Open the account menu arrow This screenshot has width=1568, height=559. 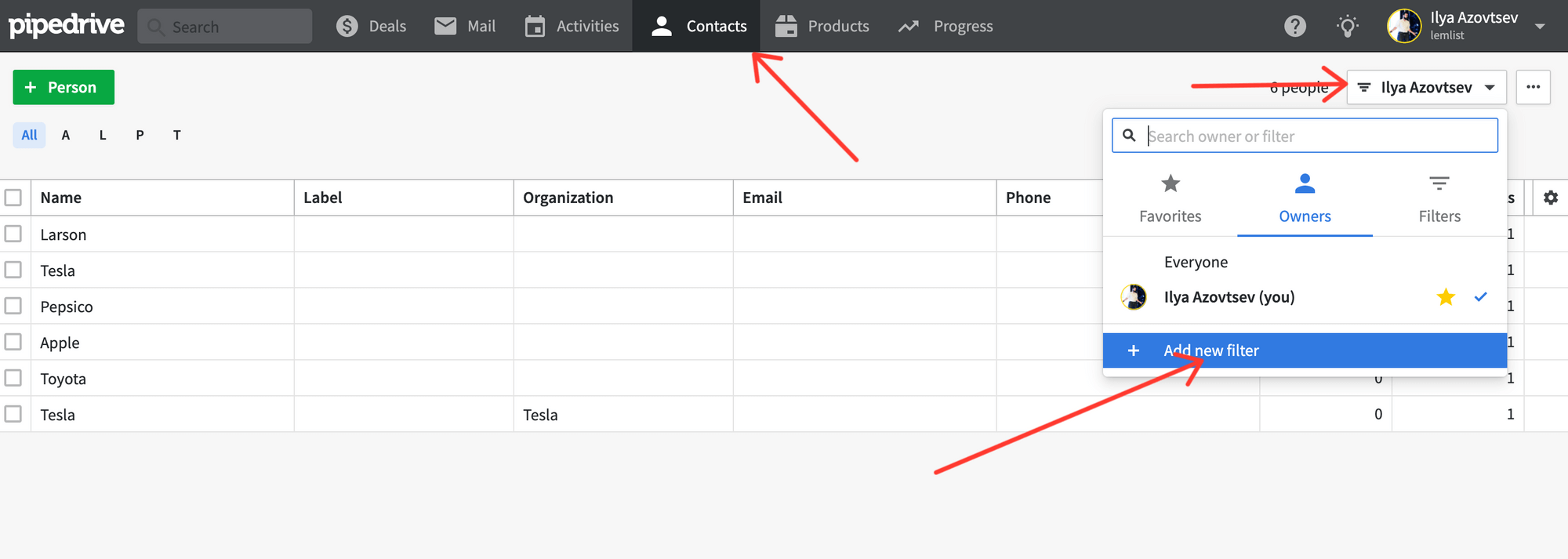pyautogui.click(x=1540, y=27)
